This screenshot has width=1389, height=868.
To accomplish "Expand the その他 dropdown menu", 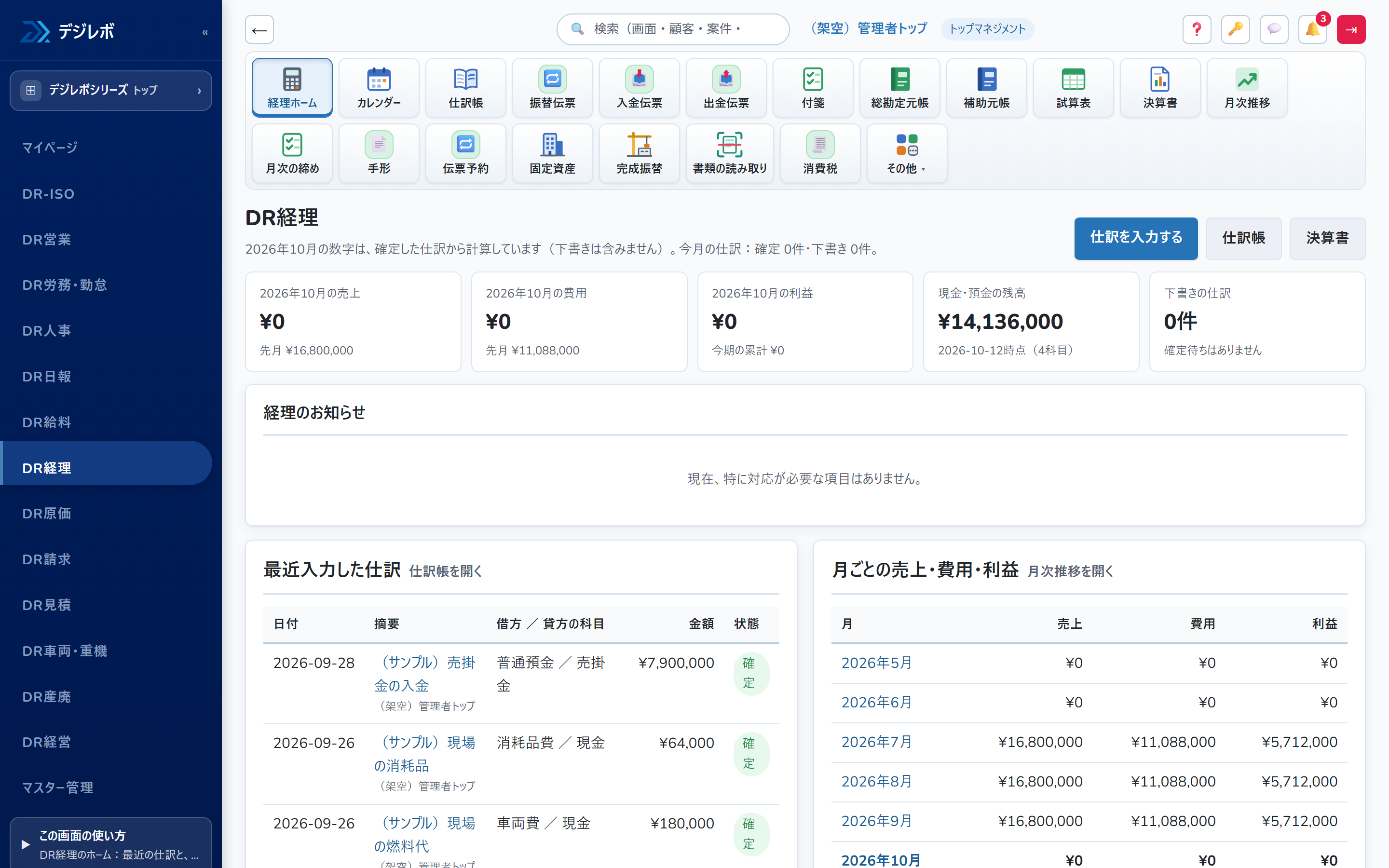I will click(906, 153).
